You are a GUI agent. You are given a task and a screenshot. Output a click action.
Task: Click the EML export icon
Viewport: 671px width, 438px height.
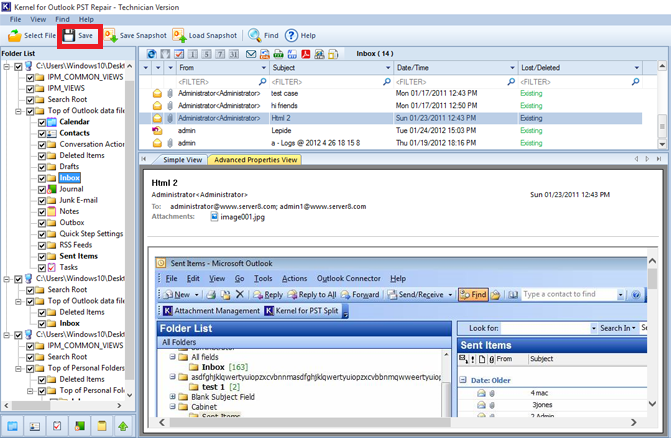click(265, 54)
